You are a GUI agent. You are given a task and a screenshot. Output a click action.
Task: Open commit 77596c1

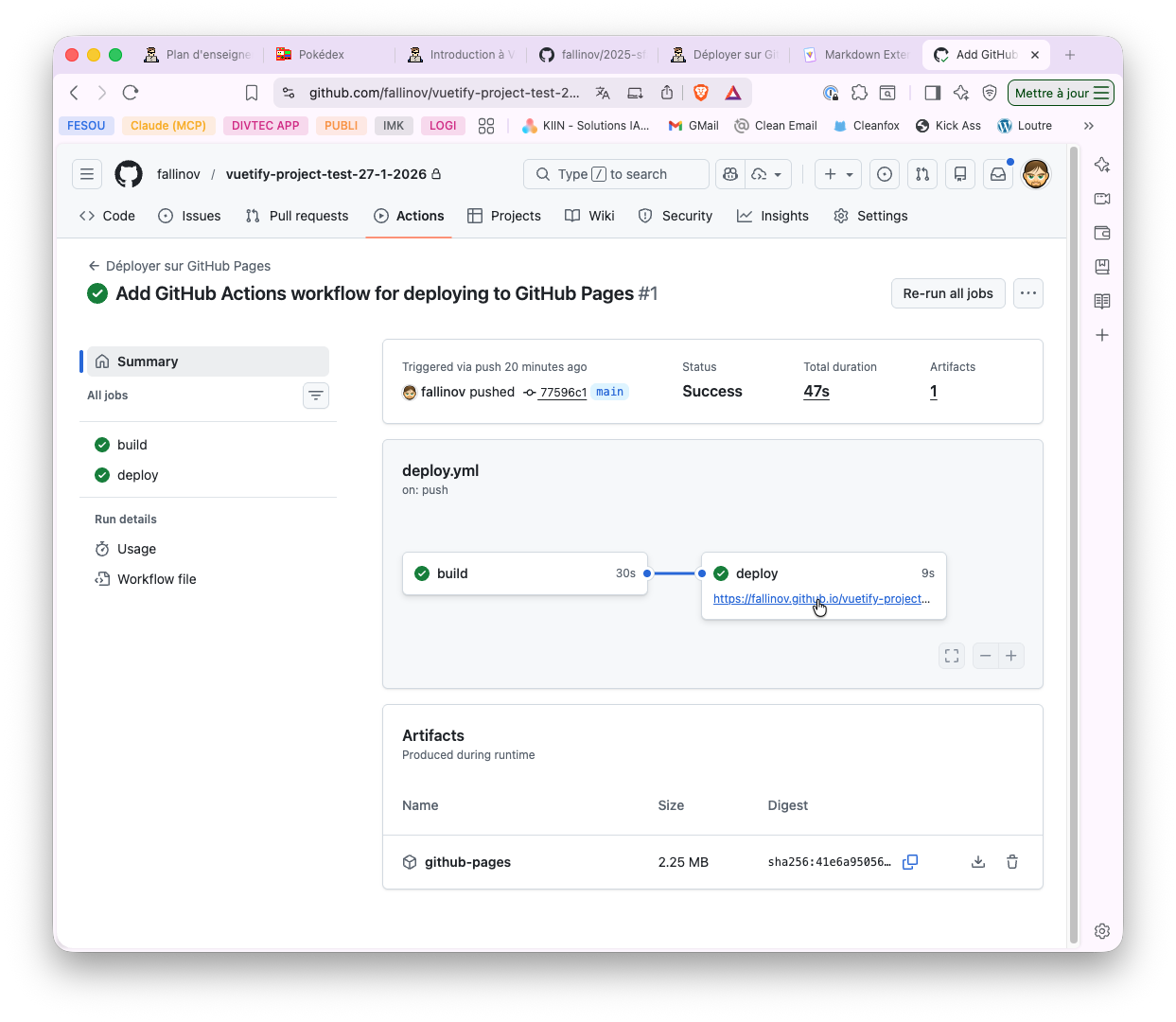click(x=563, y=392)
